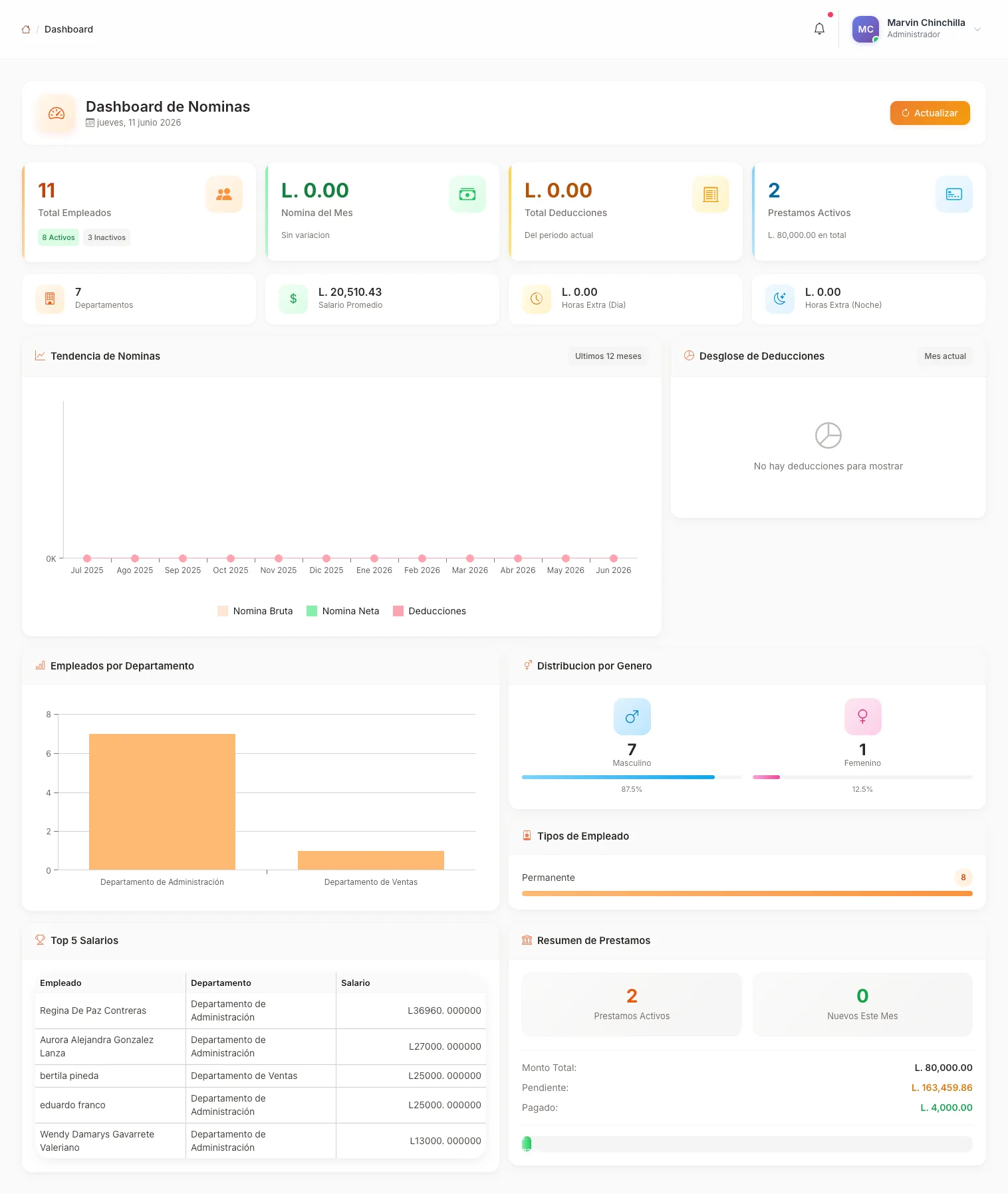Click the Top 5 Salarios trophy icon
This screenshot has width=1008, height=1194.
click(40, 940)
